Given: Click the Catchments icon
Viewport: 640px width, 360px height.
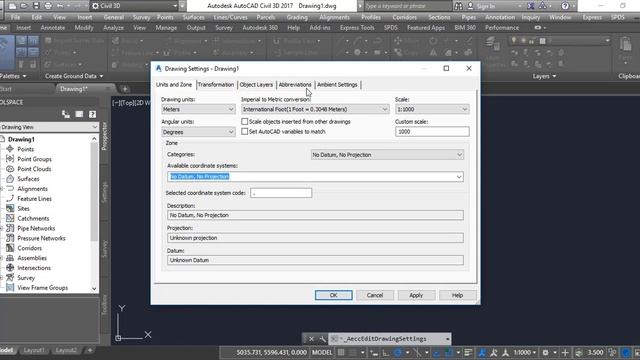Looking at the screenshot, I should point(10,218).
